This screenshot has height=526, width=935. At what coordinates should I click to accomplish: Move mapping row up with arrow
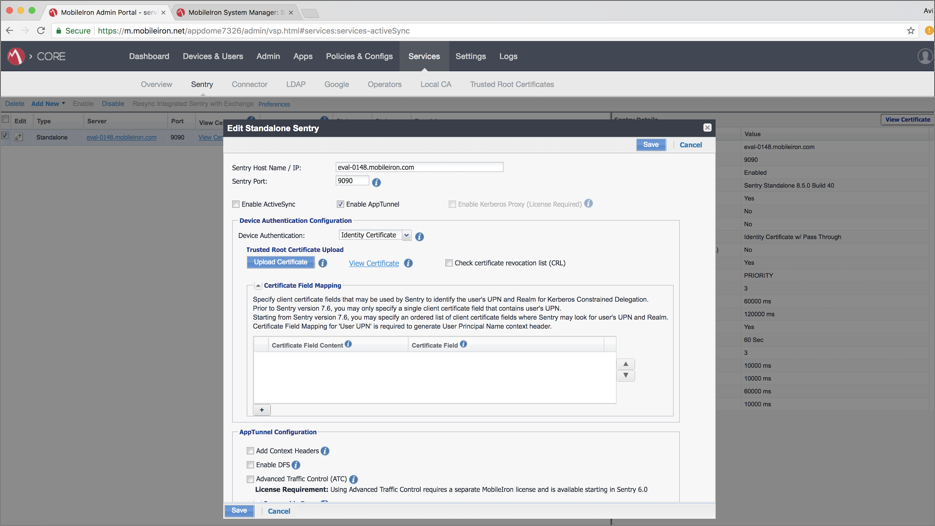tap(626, 364)
